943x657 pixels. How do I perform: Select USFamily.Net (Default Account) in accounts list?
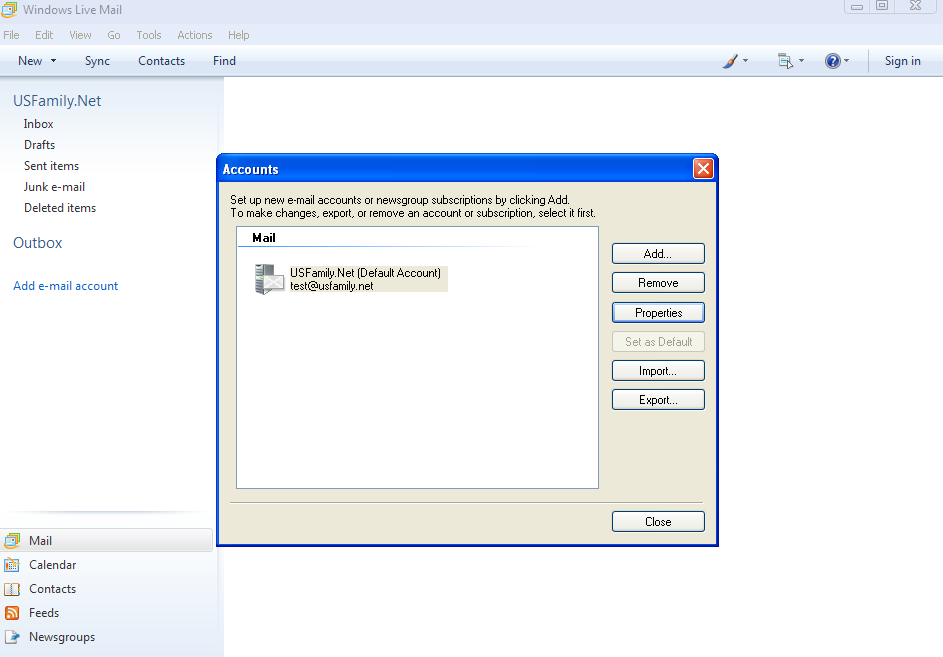(x=365, y=273)
